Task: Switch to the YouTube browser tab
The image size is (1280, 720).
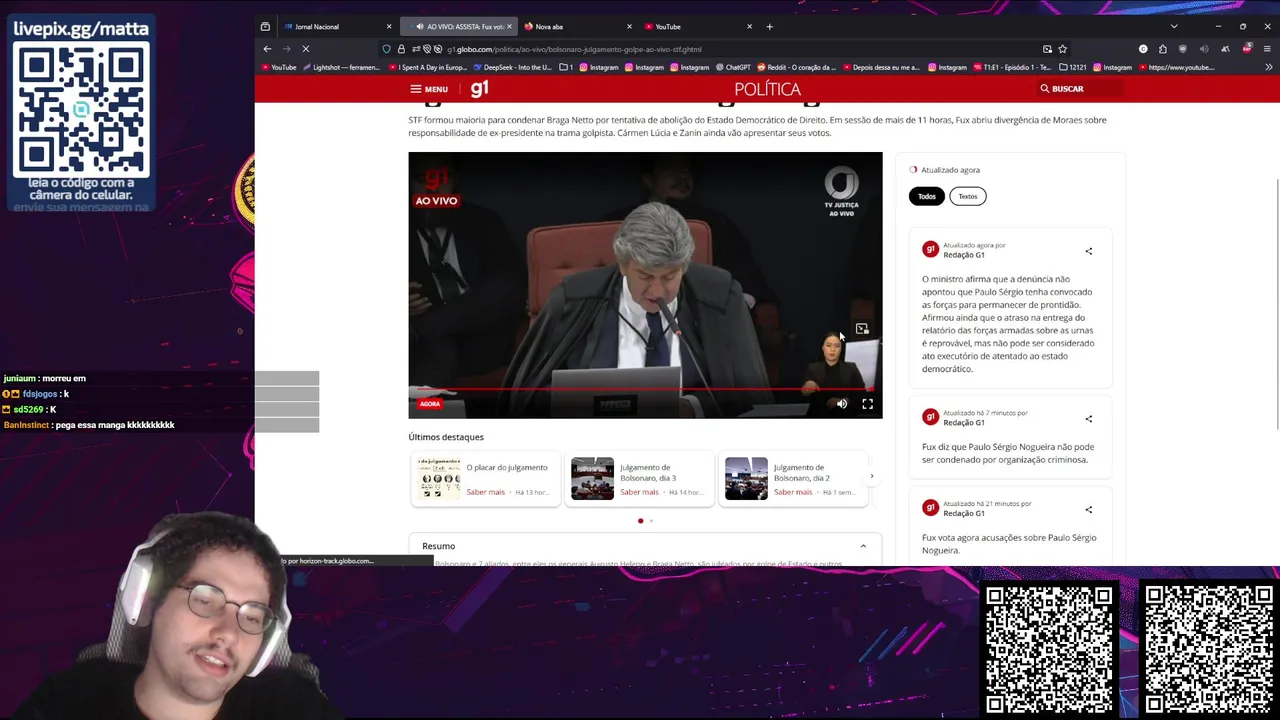Action: (x=690, y=27)
